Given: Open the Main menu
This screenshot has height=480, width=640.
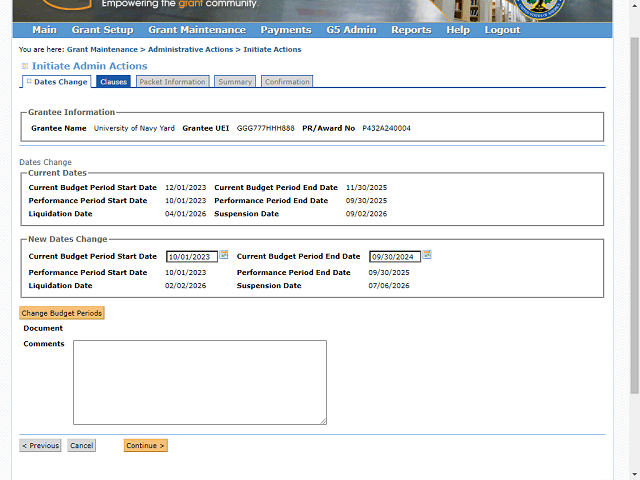Looking at the screenshot, I should tap(44, 30).
